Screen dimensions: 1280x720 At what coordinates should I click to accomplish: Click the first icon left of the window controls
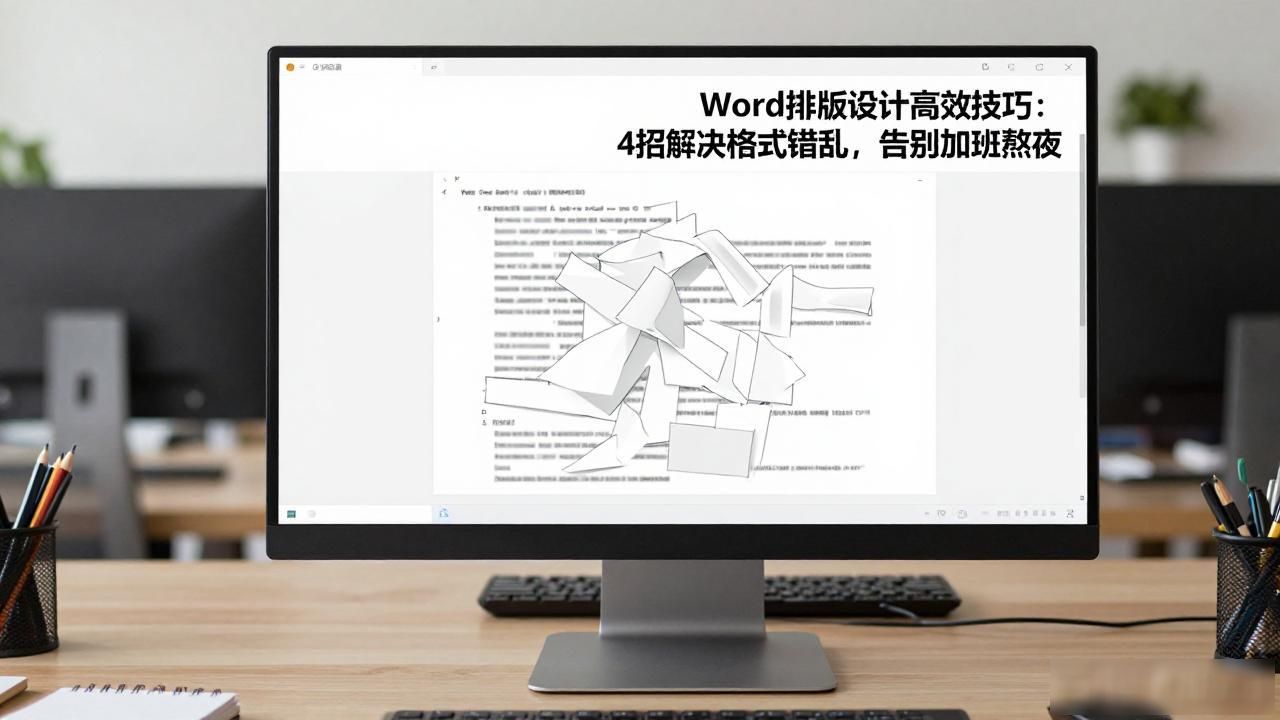point(985,67)
